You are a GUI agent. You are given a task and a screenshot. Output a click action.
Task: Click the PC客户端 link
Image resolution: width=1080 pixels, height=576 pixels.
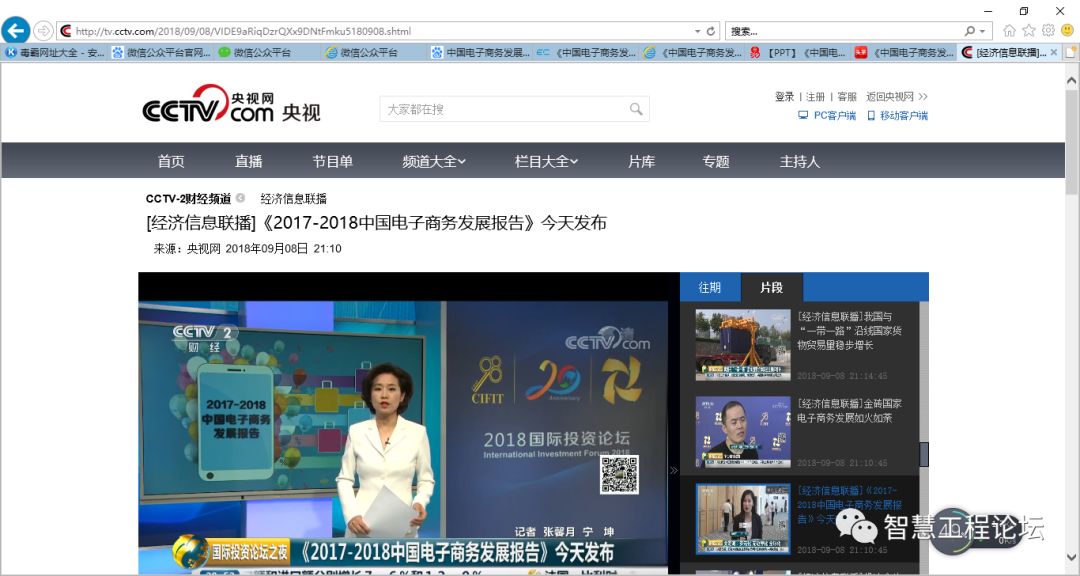click(x=827, y=115)
